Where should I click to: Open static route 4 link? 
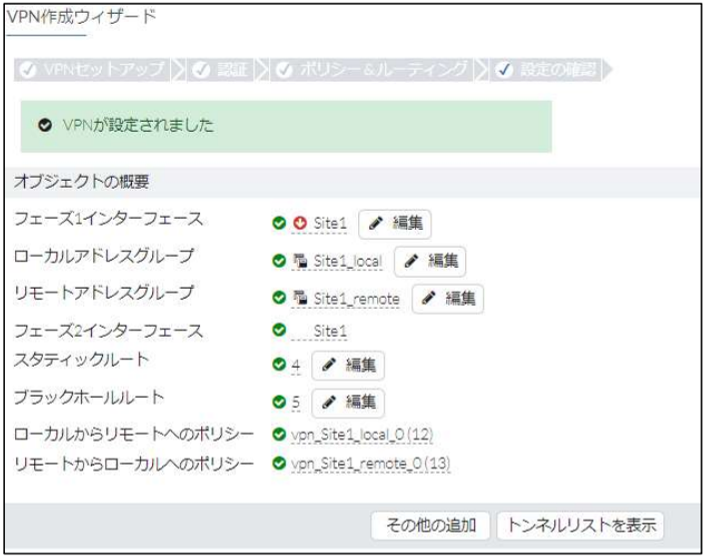pyautogui.click(x=295, y=365)
